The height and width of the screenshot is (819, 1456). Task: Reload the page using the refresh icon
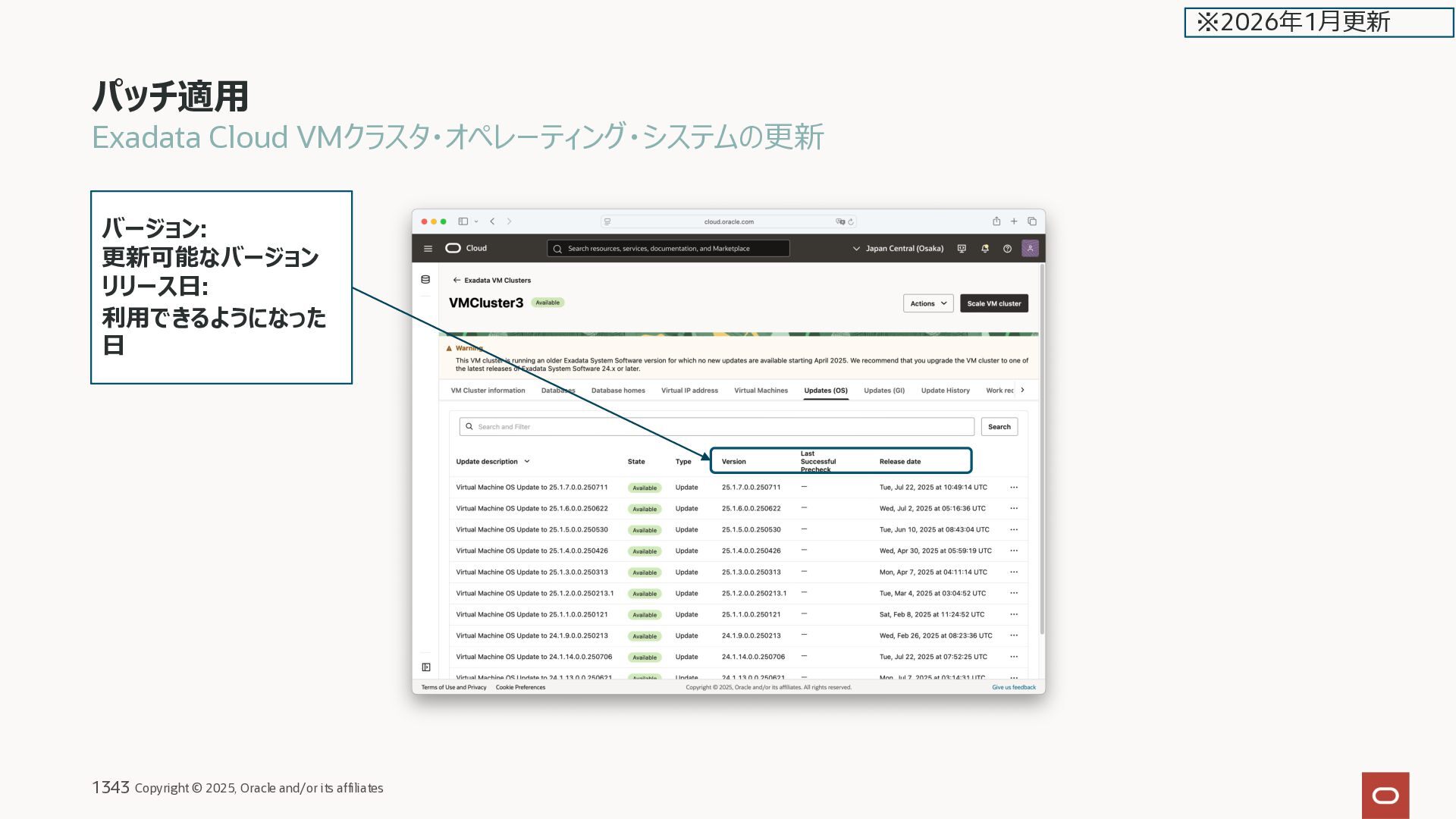click(x=851, y=222)
